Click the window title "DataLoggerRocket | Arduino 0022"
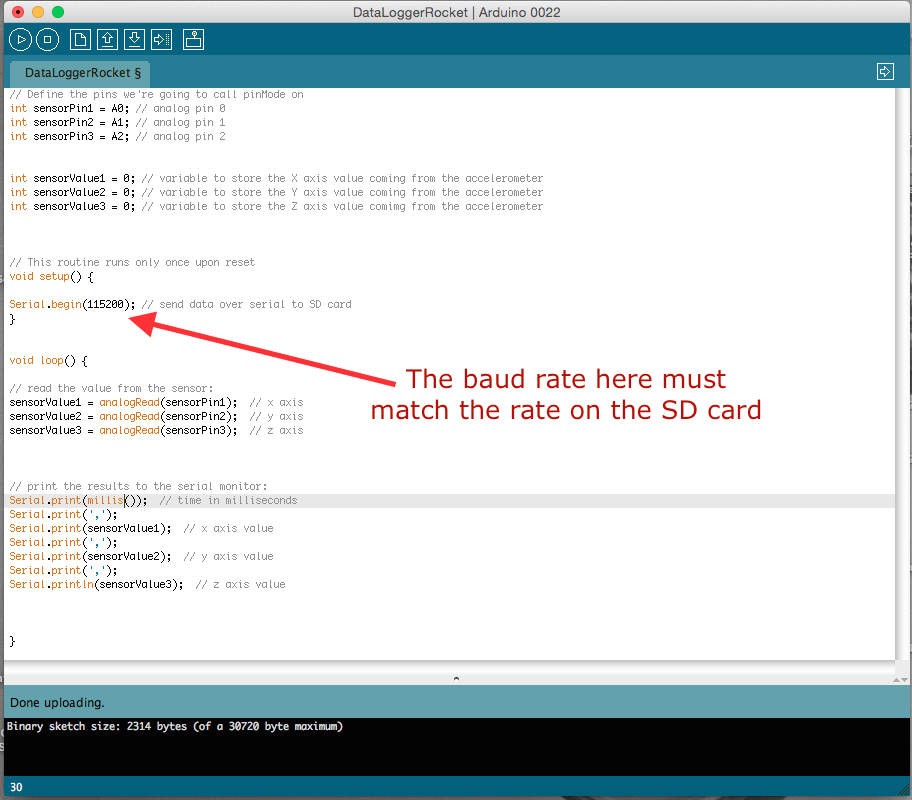Image resolution: width=912 pixels, height=800 pixels. [x=457, y=12]
